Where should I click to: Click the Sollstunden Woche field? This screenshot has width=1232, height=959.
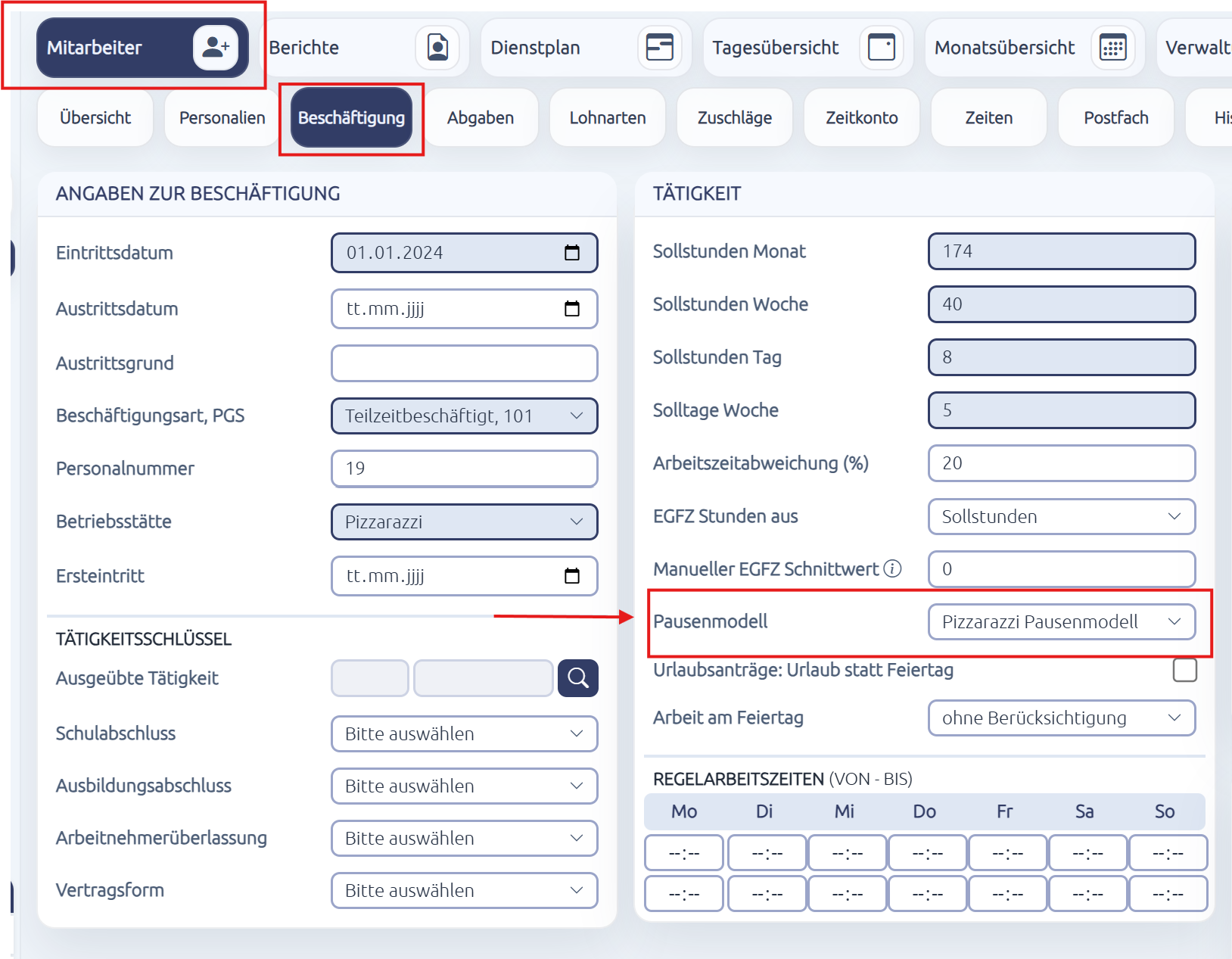coord(1062,304)
